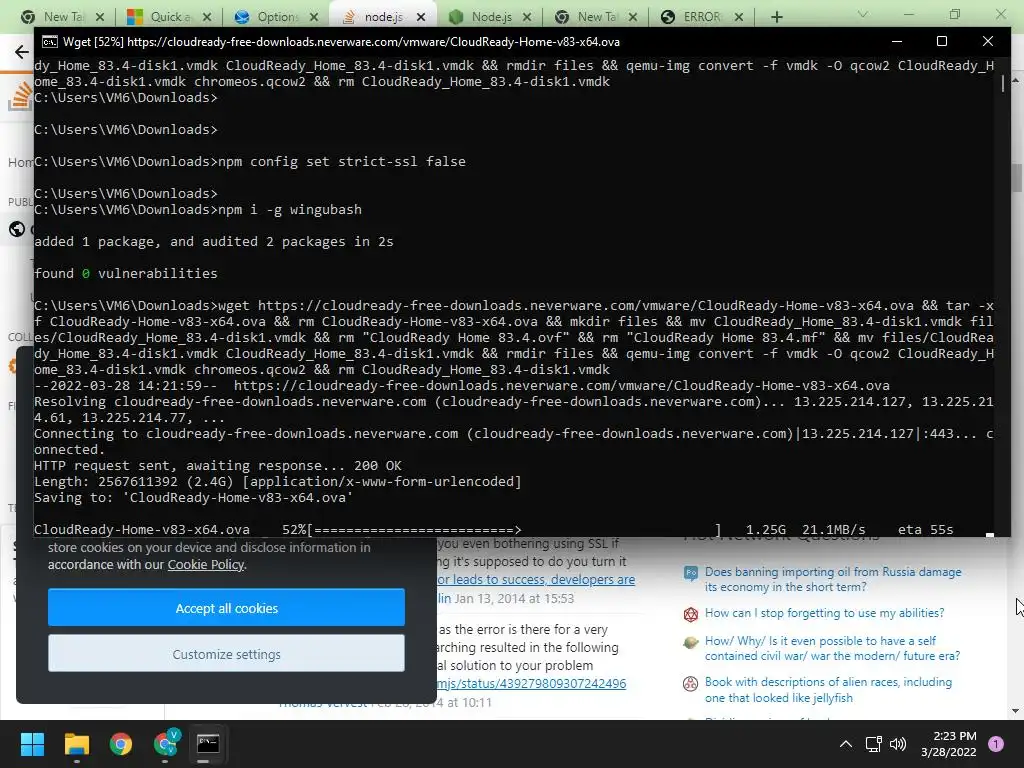The width and height of the screenshot is (1024, 768).
Task: Click the 'HTTP request sent, awaiting response... 200 OK' line
Action: 217,466
